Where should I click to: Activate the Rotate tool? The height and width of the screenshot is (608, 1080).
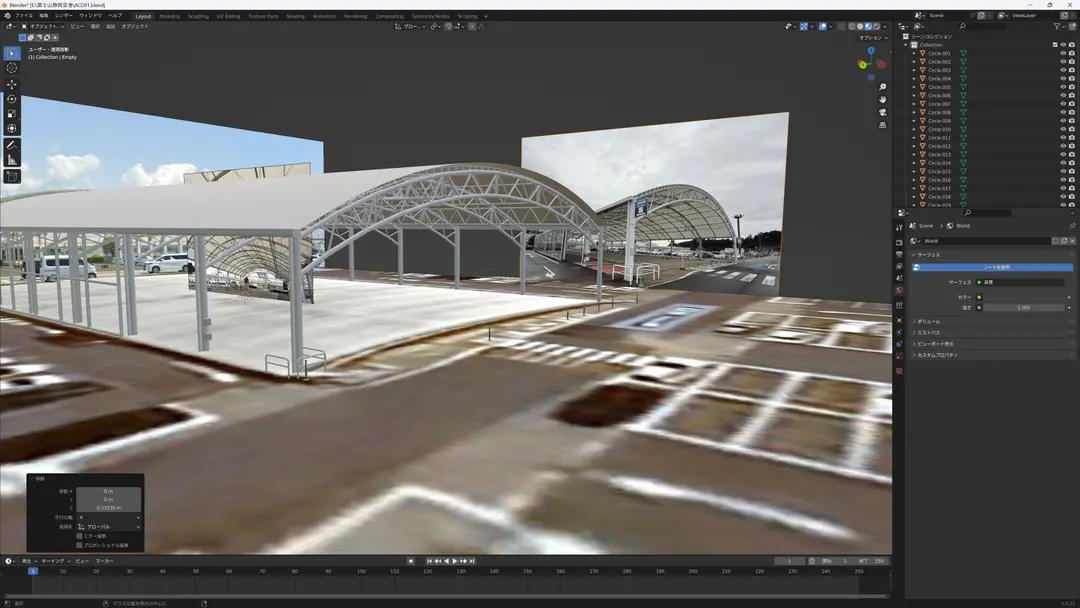pyautogui.click(x=12, y=99)
